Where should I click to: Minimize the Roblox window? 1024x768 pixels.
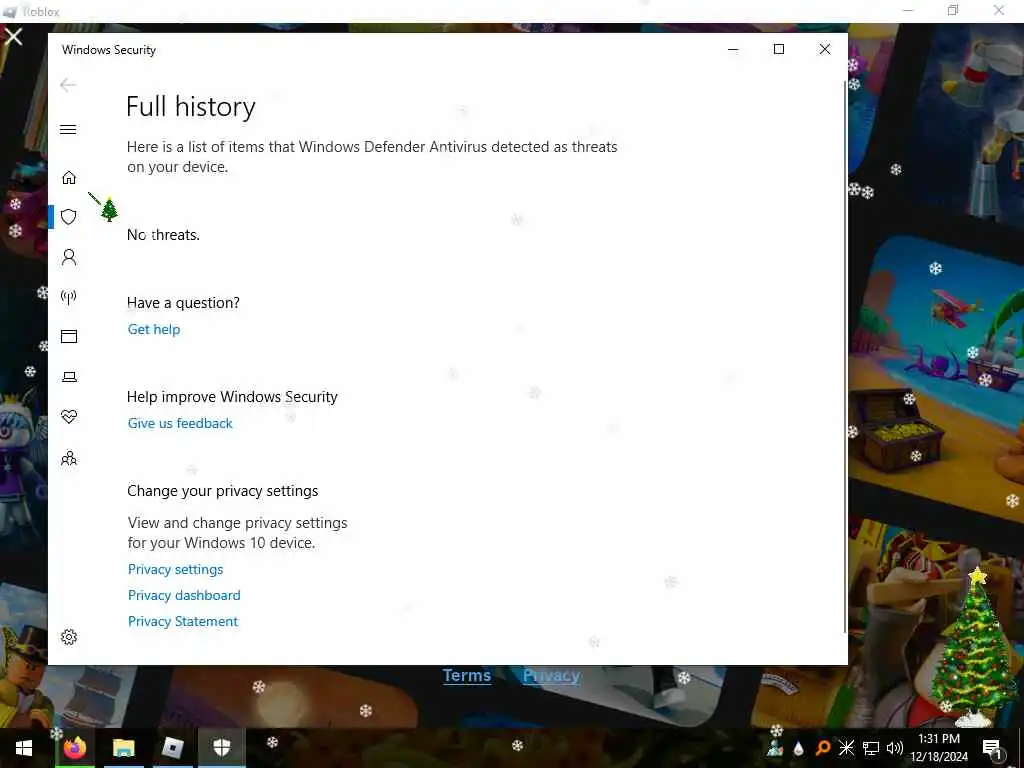point(908,10)
